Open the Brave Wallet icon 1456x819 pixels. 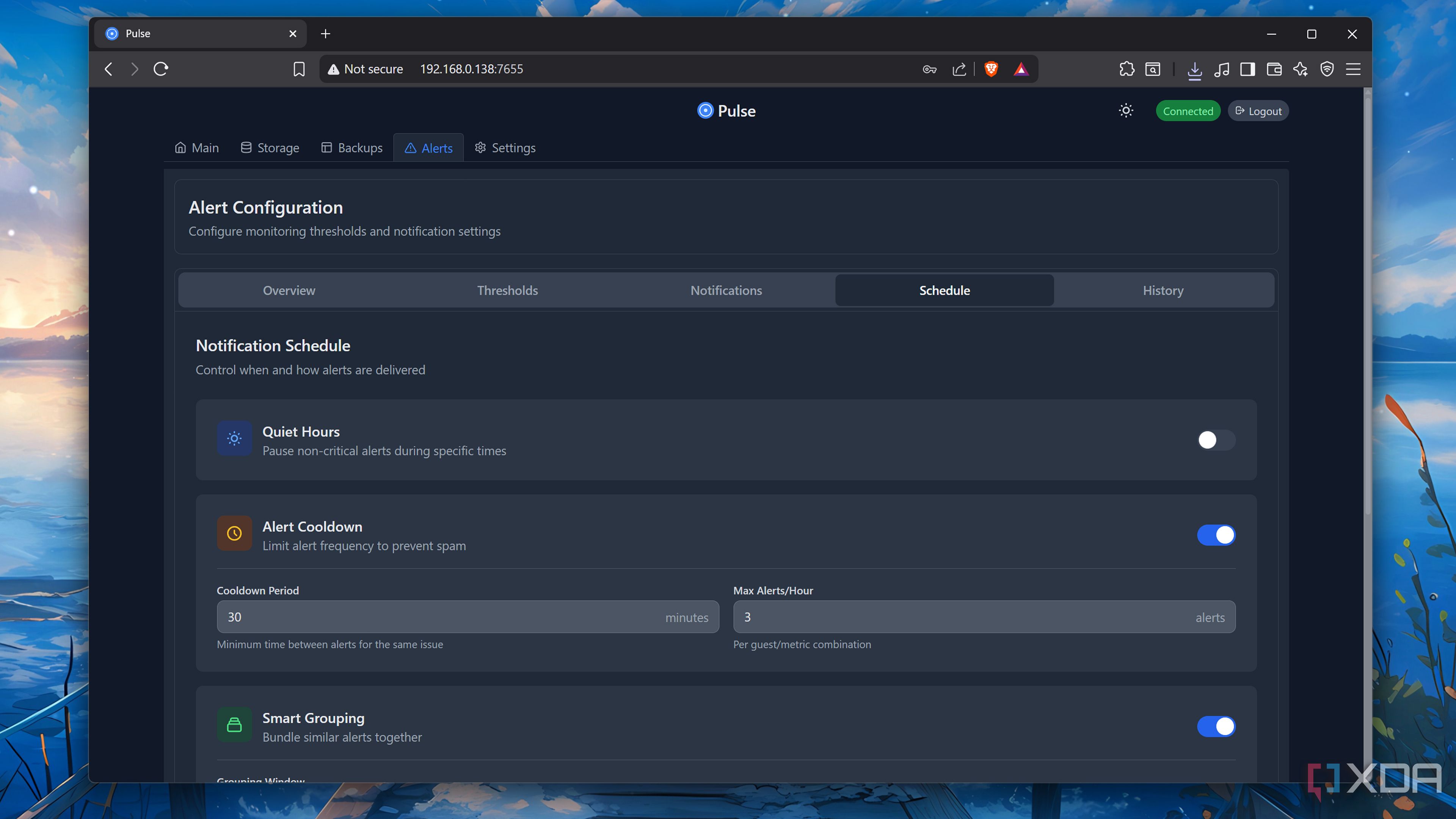[1274, 69]
